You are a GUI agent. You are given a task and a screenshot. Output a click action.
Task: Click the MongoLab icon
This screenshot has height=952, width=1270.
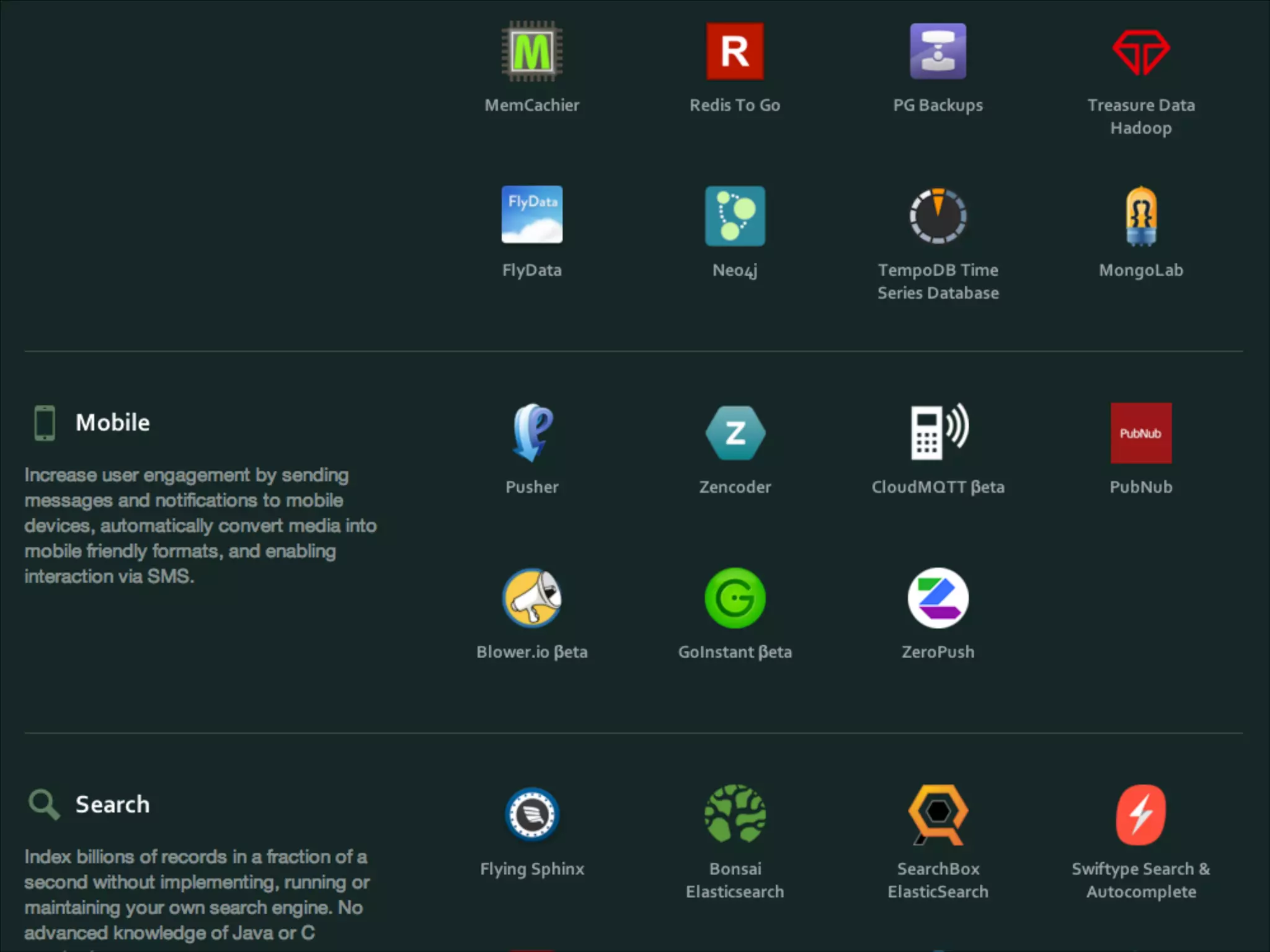coord(1140,216)
